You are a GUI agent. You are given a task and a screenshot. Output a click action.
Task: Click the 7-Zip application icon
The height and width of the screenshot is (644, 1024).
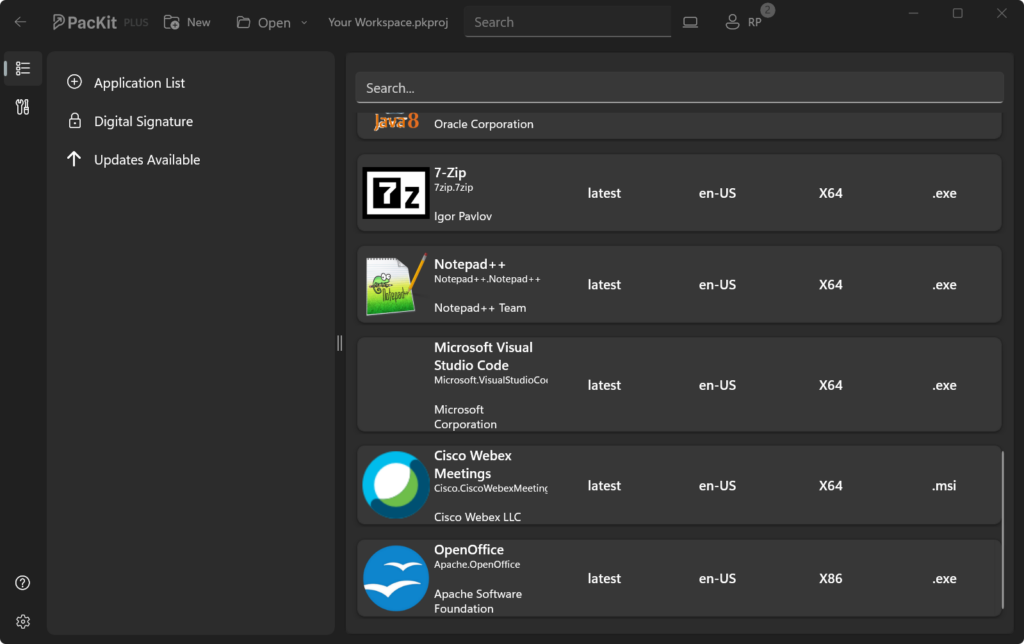pyautogui.click(x=396, y=193)
